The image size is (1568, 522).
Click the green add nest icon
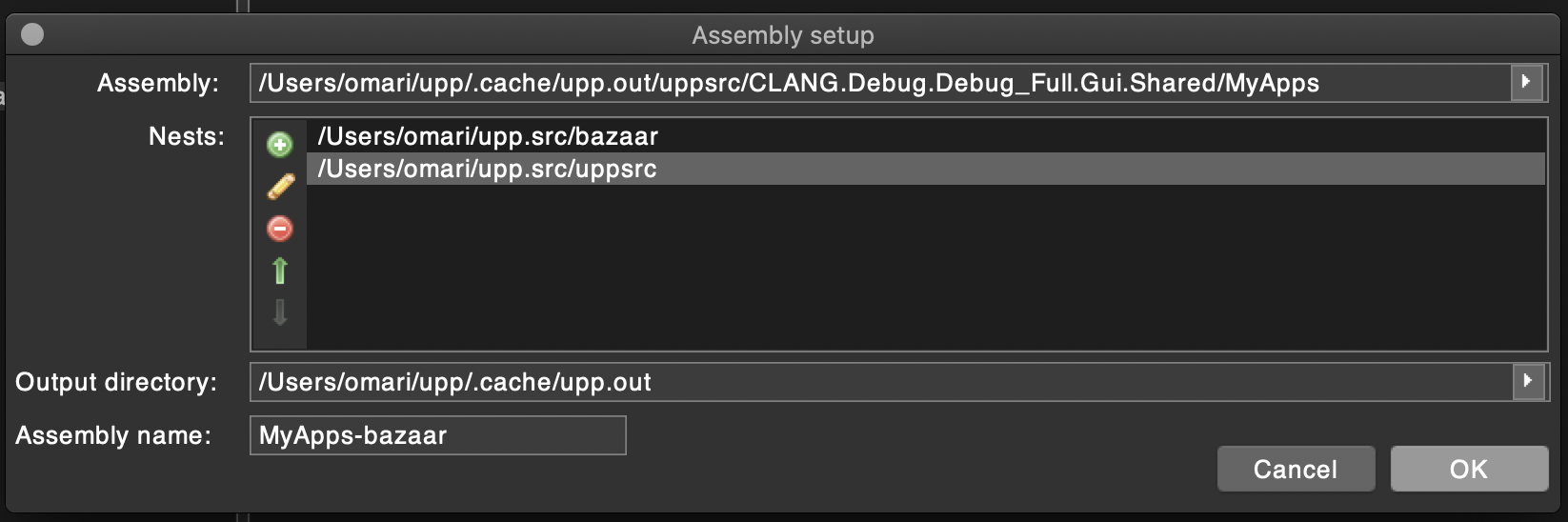(279, 145)
